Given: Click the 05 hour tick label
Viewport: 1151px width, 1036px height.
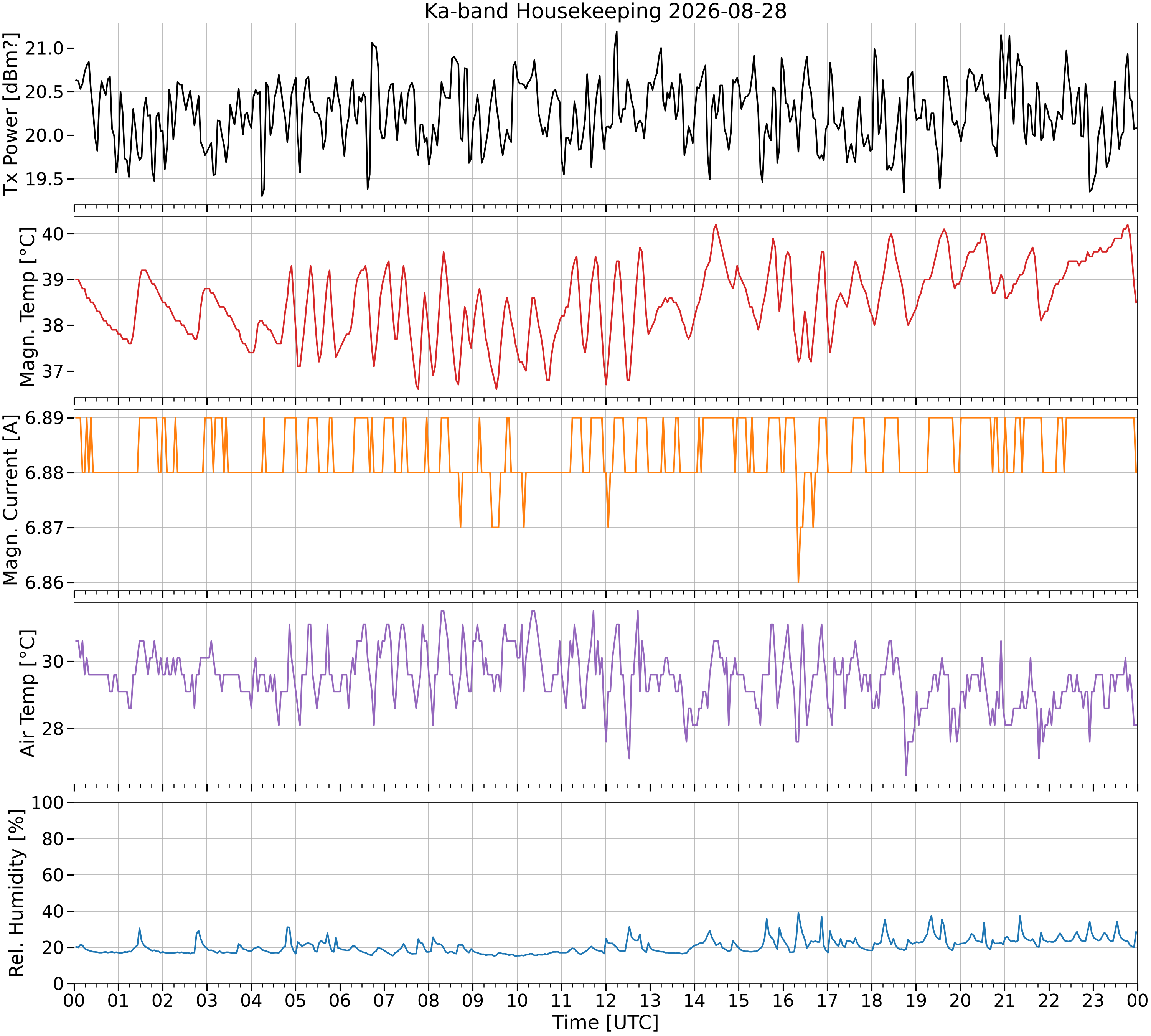Looking at the screenshot, I should coord(295,1000).
